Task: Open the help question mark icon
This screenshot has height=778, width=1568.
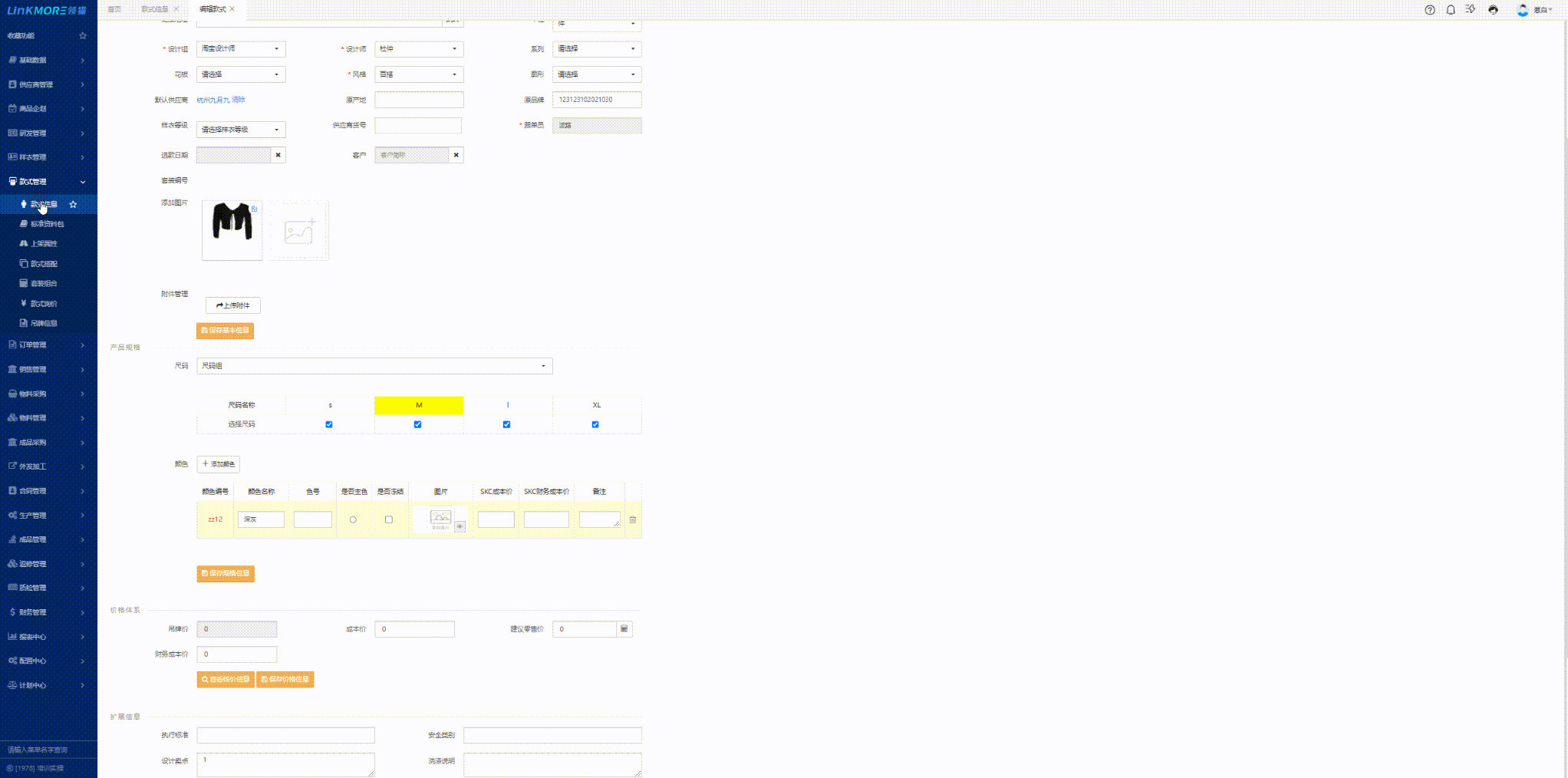Action: pyautogui.click(x=1430, y=10)
